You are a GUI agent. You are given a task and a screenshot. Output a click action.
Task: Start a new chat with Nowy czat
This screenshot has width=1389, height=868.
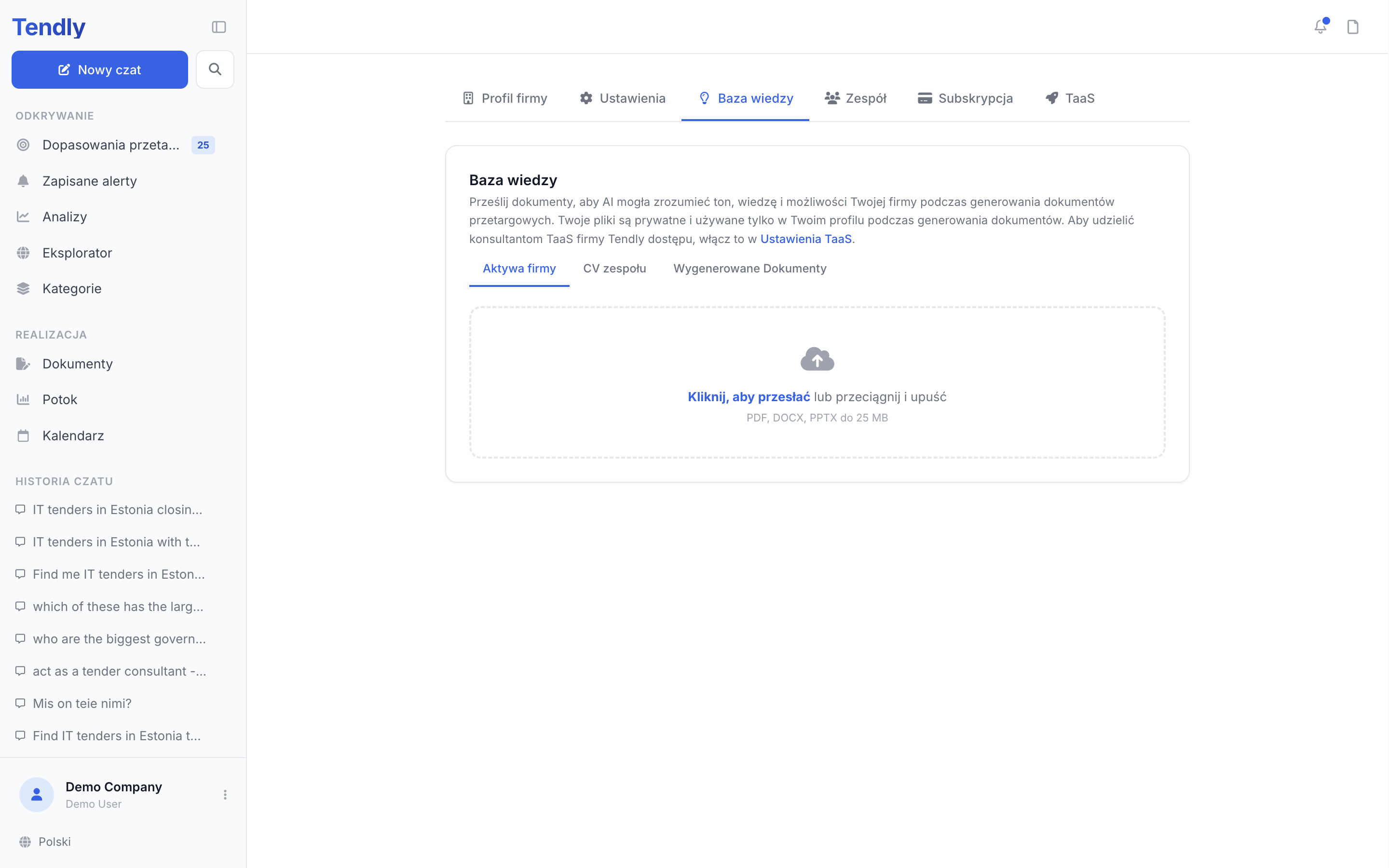tap(100, 69)
